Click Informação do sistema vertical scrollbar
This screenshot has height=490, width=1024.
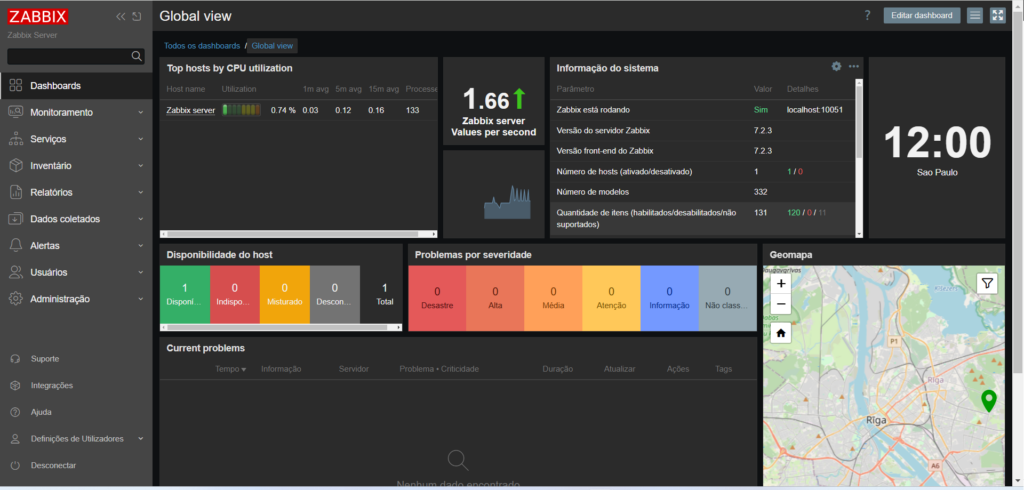859,121
